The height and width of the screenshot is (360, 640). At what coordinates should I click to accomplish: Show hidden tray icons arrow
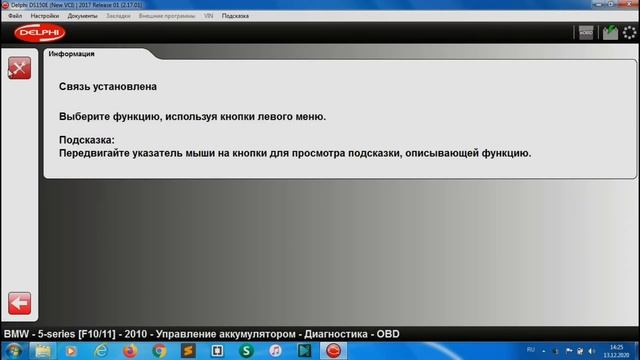544,351
